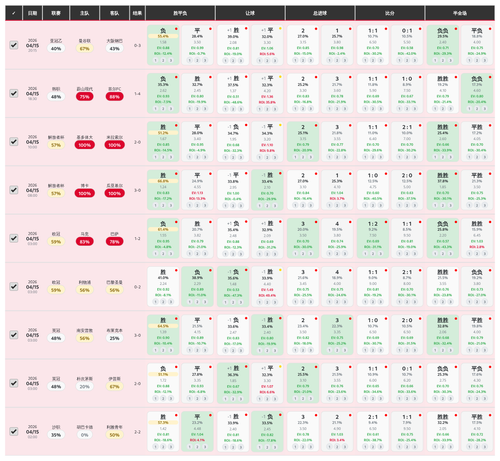Click circle 3 on -1 负 card, 0-2 row
The width and height of the screenshot is (500, 461).
(241, 302)
